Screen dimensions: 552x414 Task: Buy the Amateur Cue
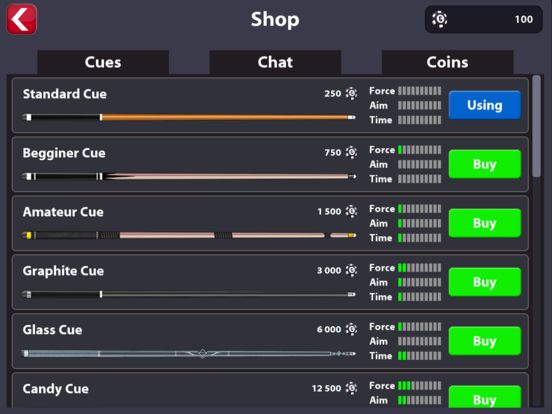(x=485, y=223)
